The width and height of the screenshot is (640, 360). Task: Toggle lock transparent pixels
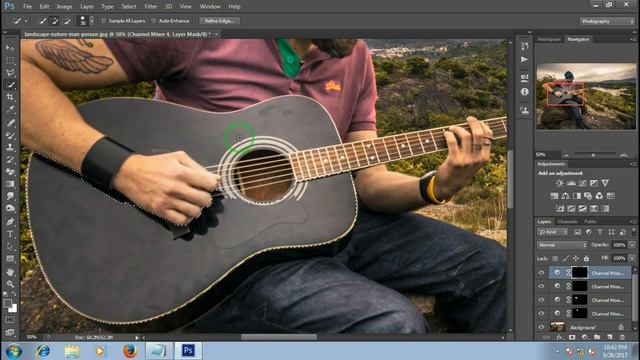tap(555, 258)
